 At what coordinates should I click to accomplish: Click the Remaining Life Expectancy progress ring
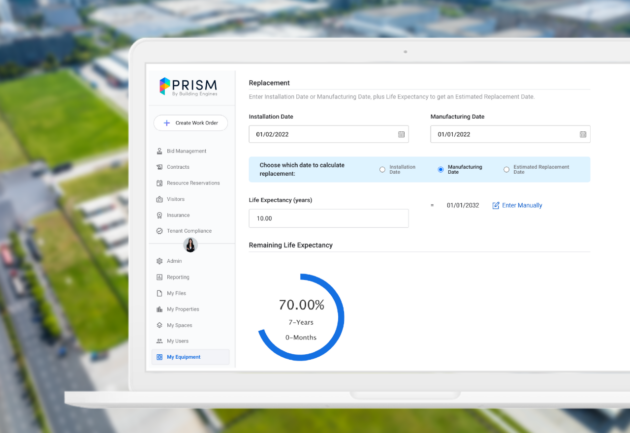pos(301,316)
